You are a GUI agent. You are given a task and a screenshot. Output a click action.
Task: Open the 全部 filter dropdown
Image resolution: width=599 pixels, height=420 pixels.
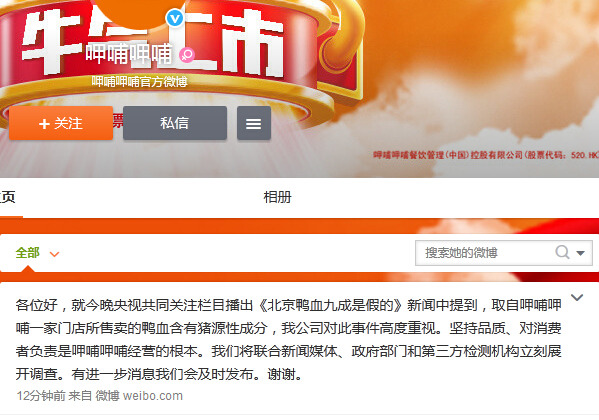pyautogui.click(x=37, y=253)
